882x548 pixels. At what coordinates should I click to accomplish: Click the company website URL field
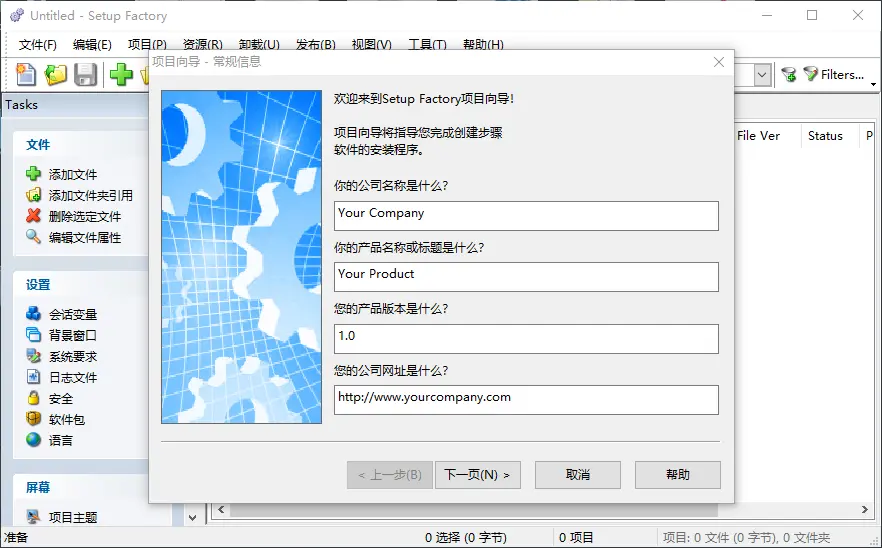click(526, 400)
